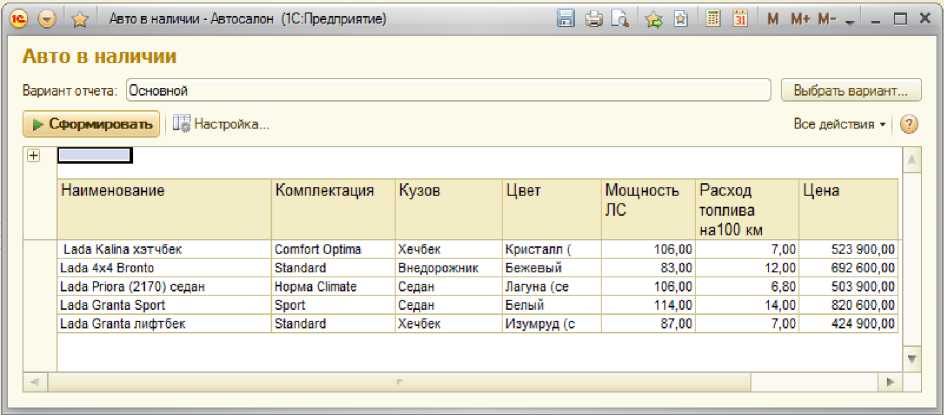The width and height of the screenshot is (944, 415).
Task: Click the horizontal scrollbar left arrow
Action: 35,382
